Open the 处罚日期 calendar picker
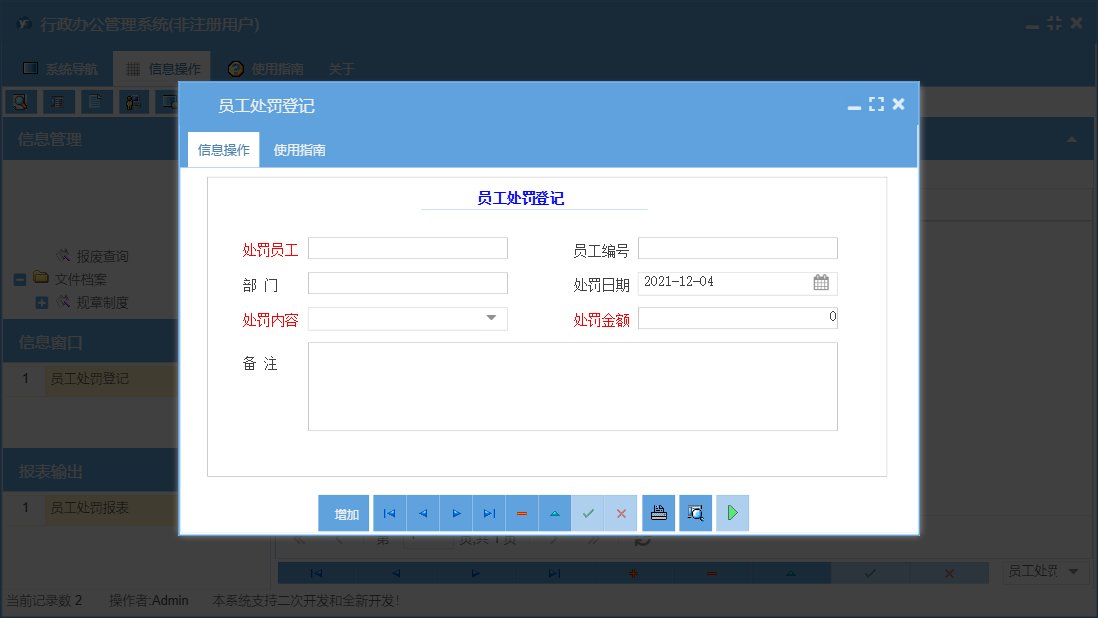Screen dimensions: 1098x618 821,283
